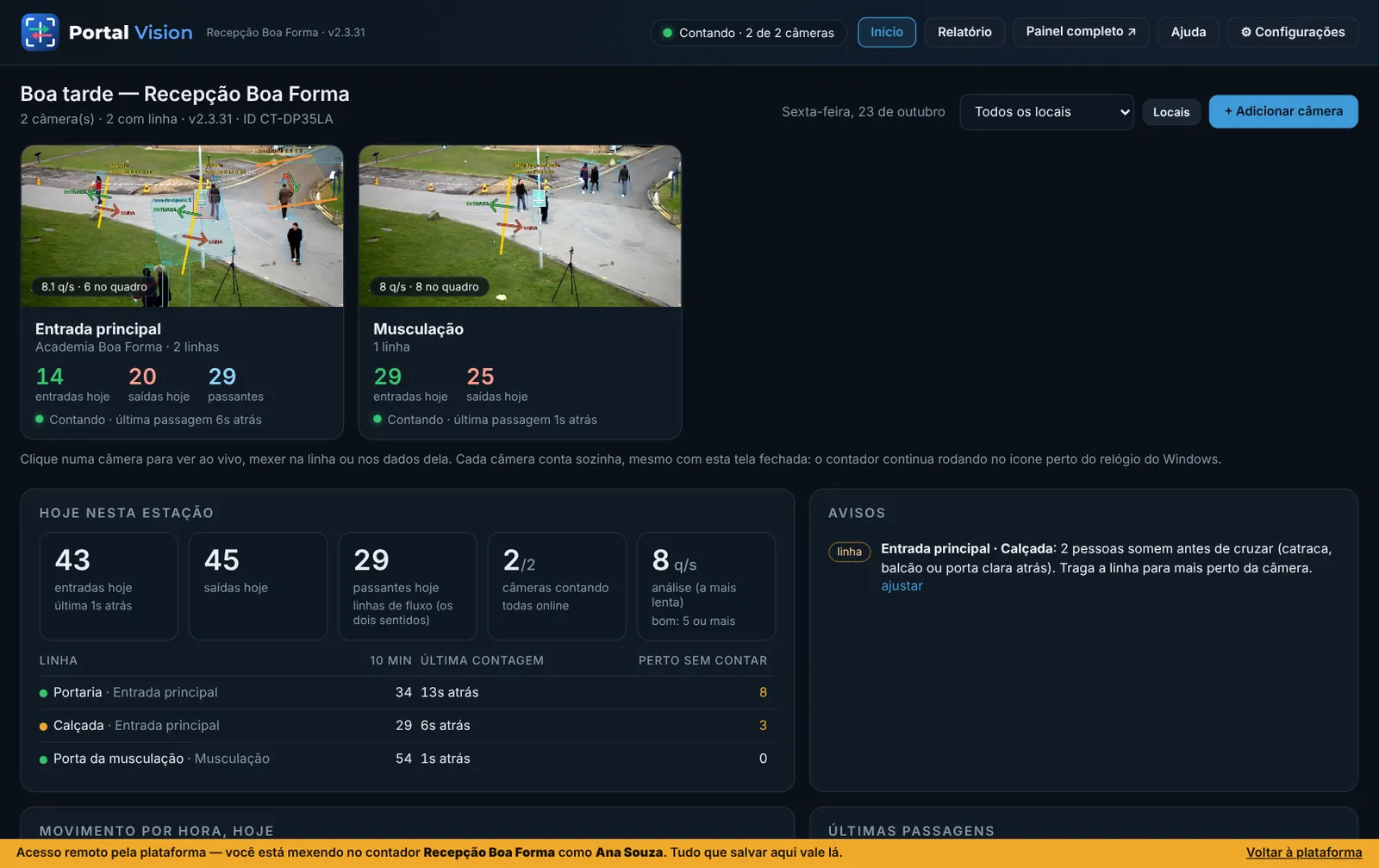1379x868 pixels.
Task: Open the Todos os locais dropdown
Action: 1046,112
